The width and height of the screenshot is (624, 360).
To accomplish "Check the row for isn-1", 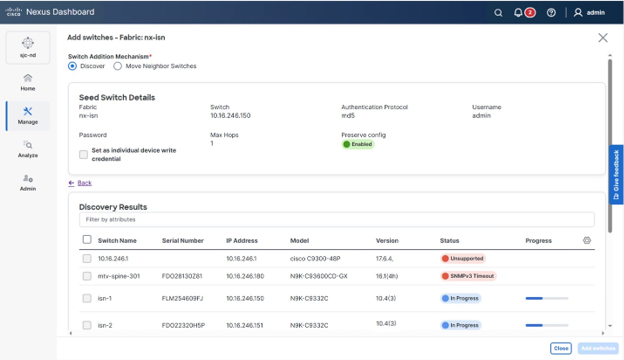I will (x=87, y=298).
